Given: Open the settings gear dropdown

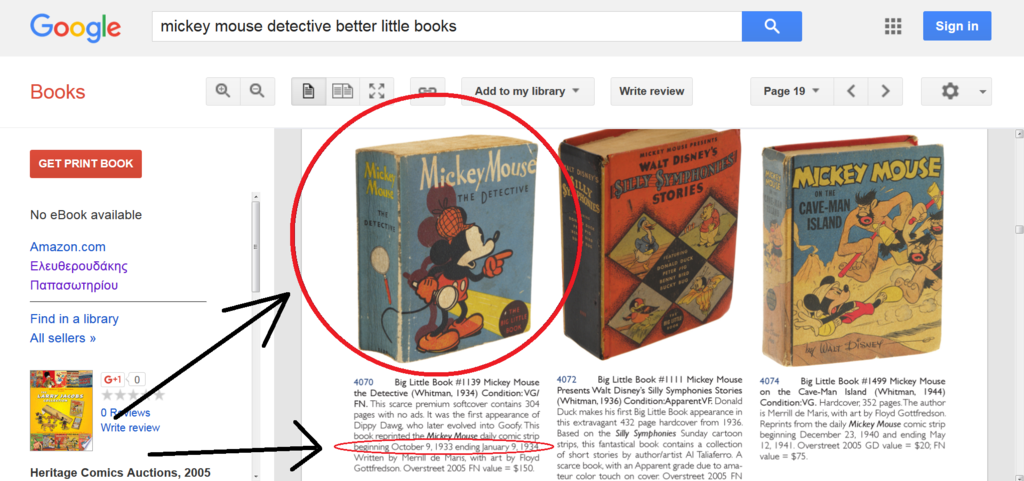Looking at the screenshot, I should pos(956,91).
